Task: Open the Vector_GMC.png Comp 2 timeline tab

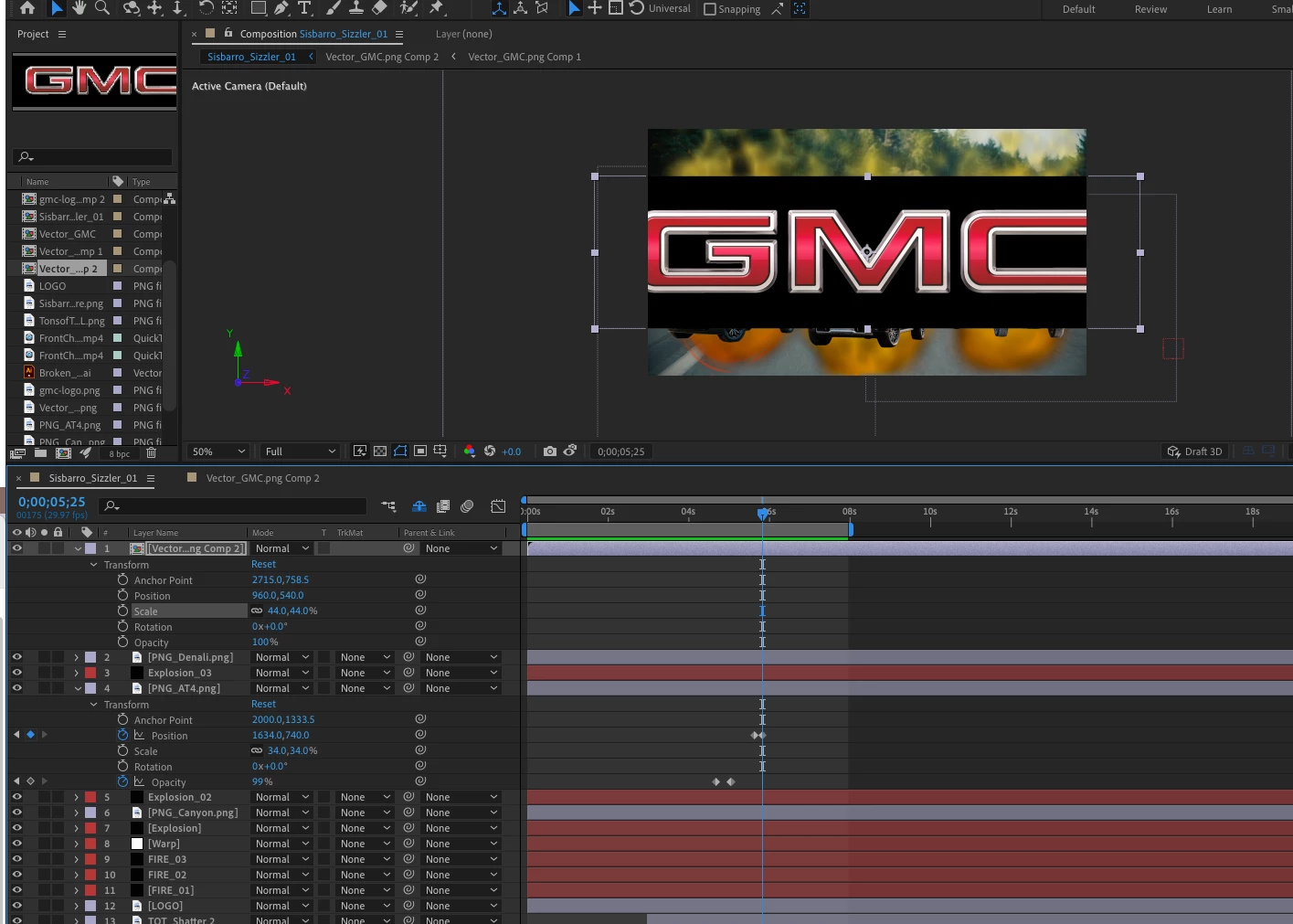Action: click(262, 478)
